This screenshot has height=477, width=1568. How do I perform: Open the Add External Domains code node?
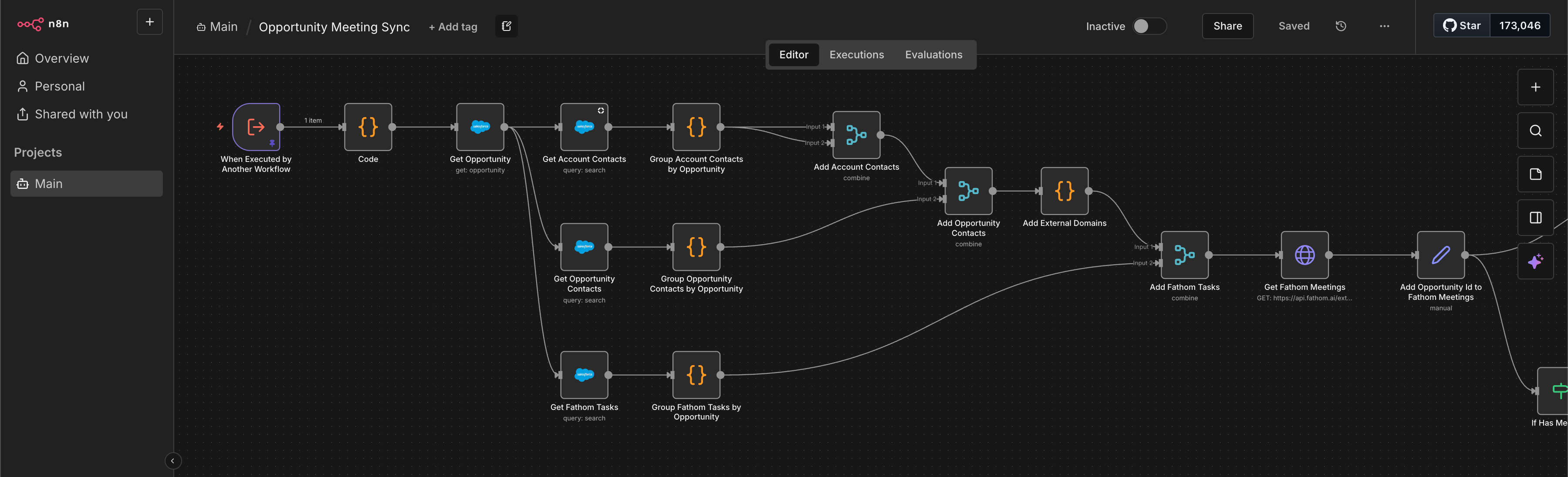pyautogui.click(x=1064, y=191)
